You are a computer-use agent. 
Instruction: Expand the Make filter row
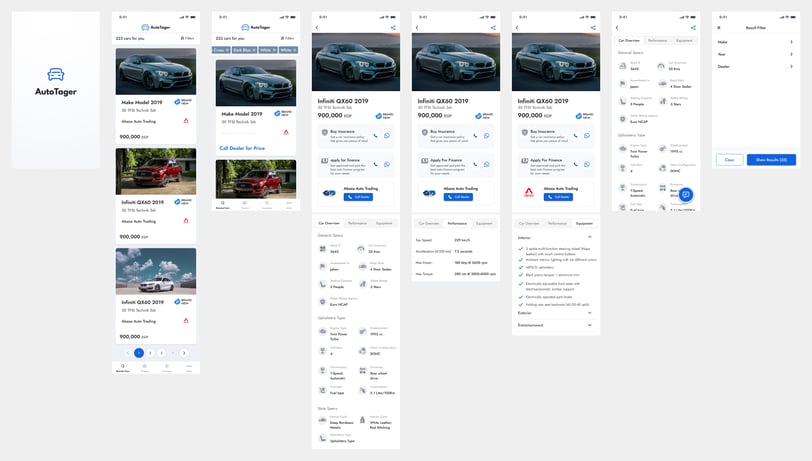coord(756,42)
